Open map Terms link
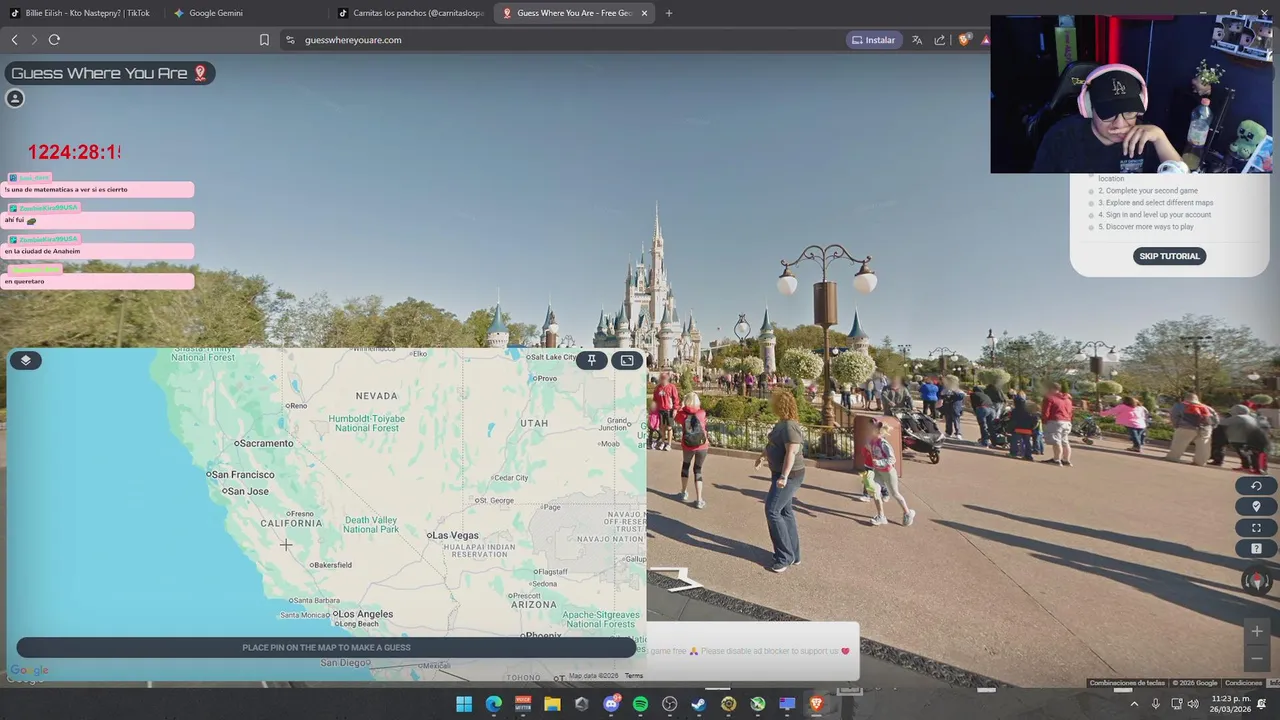Viewport: 1280px width, 720px height. (x=634, y=676)
